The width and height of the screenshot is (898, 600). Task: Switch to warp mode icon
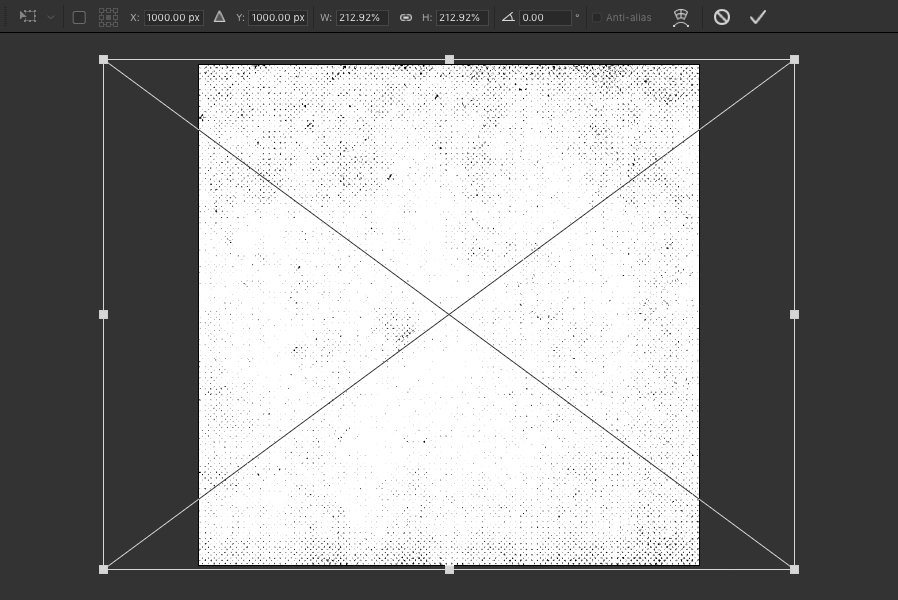click(x=680, y=18)
